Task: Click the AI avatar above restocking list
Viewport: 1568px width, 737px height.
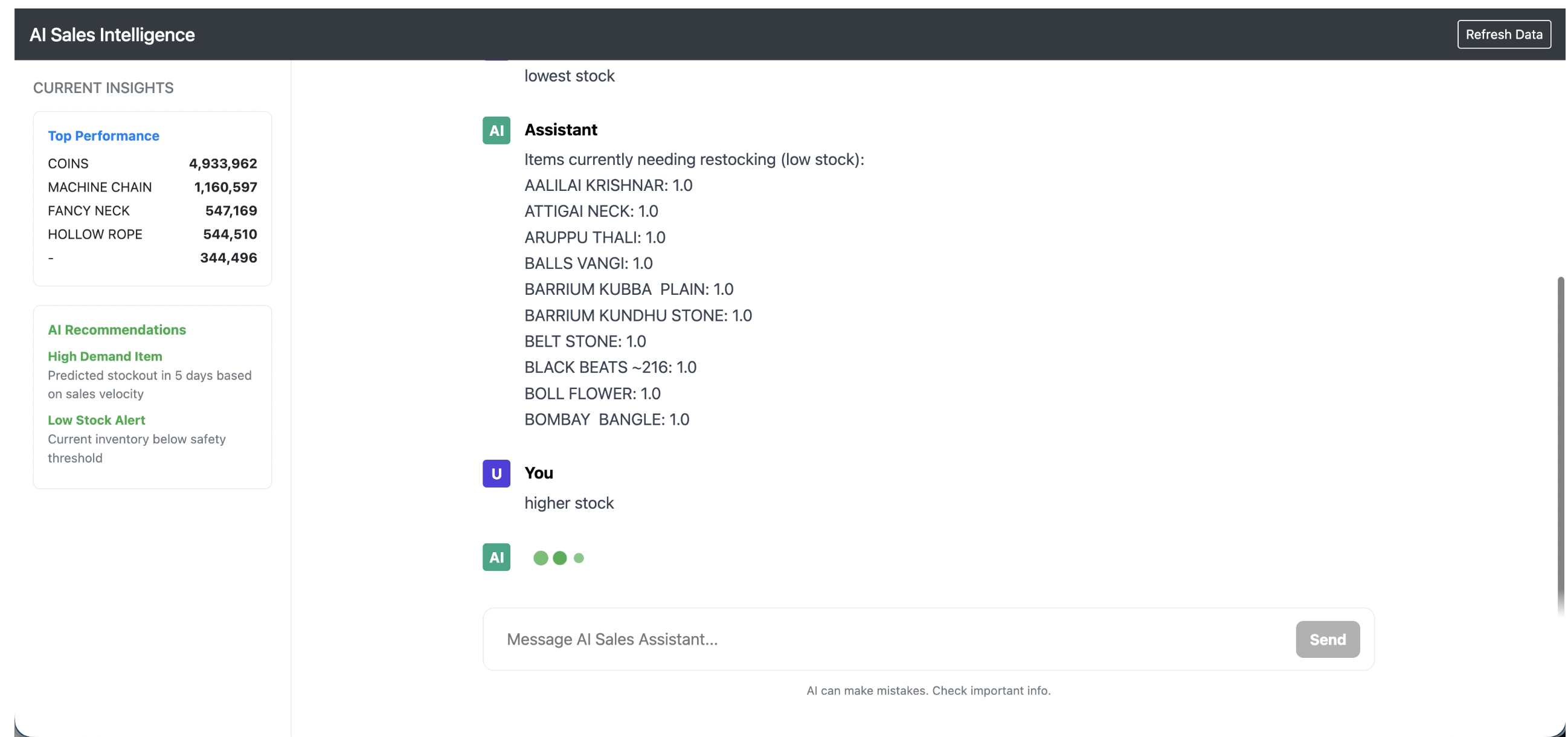Action: click(496, 130)
